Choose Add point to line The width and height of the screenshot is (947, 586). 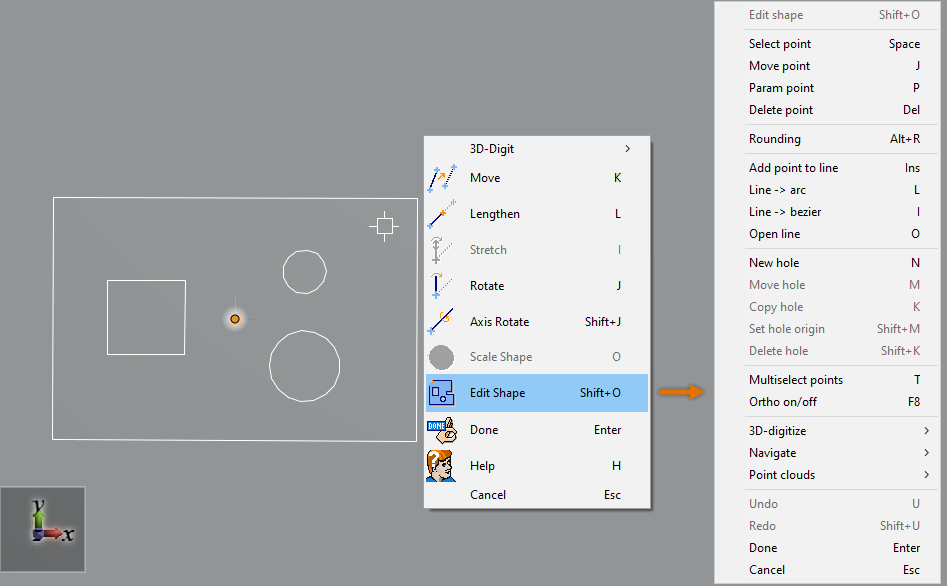(794, 168)
